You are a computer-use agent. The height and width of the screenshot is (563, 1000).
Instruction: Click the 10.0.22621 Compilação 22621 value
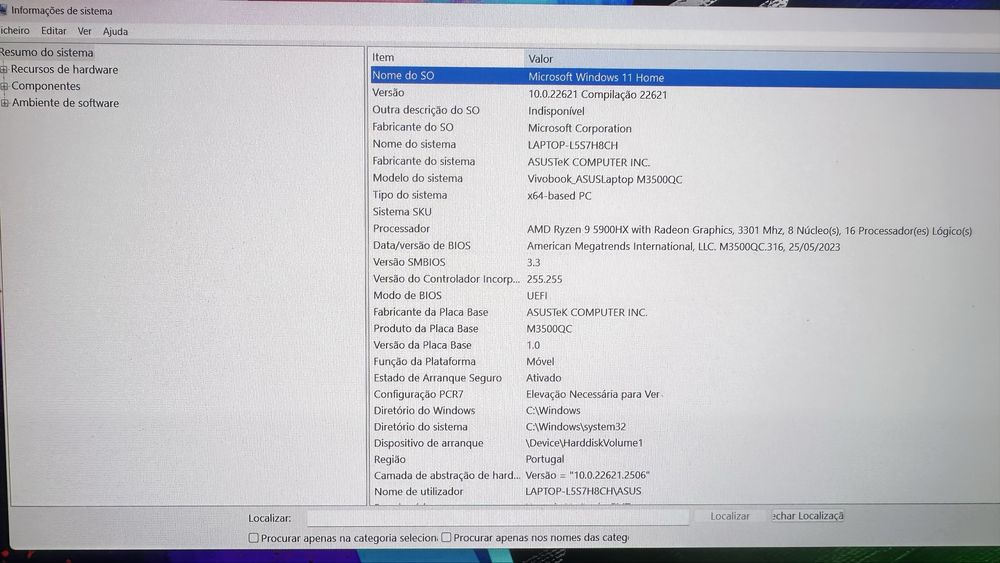(598, 94)
